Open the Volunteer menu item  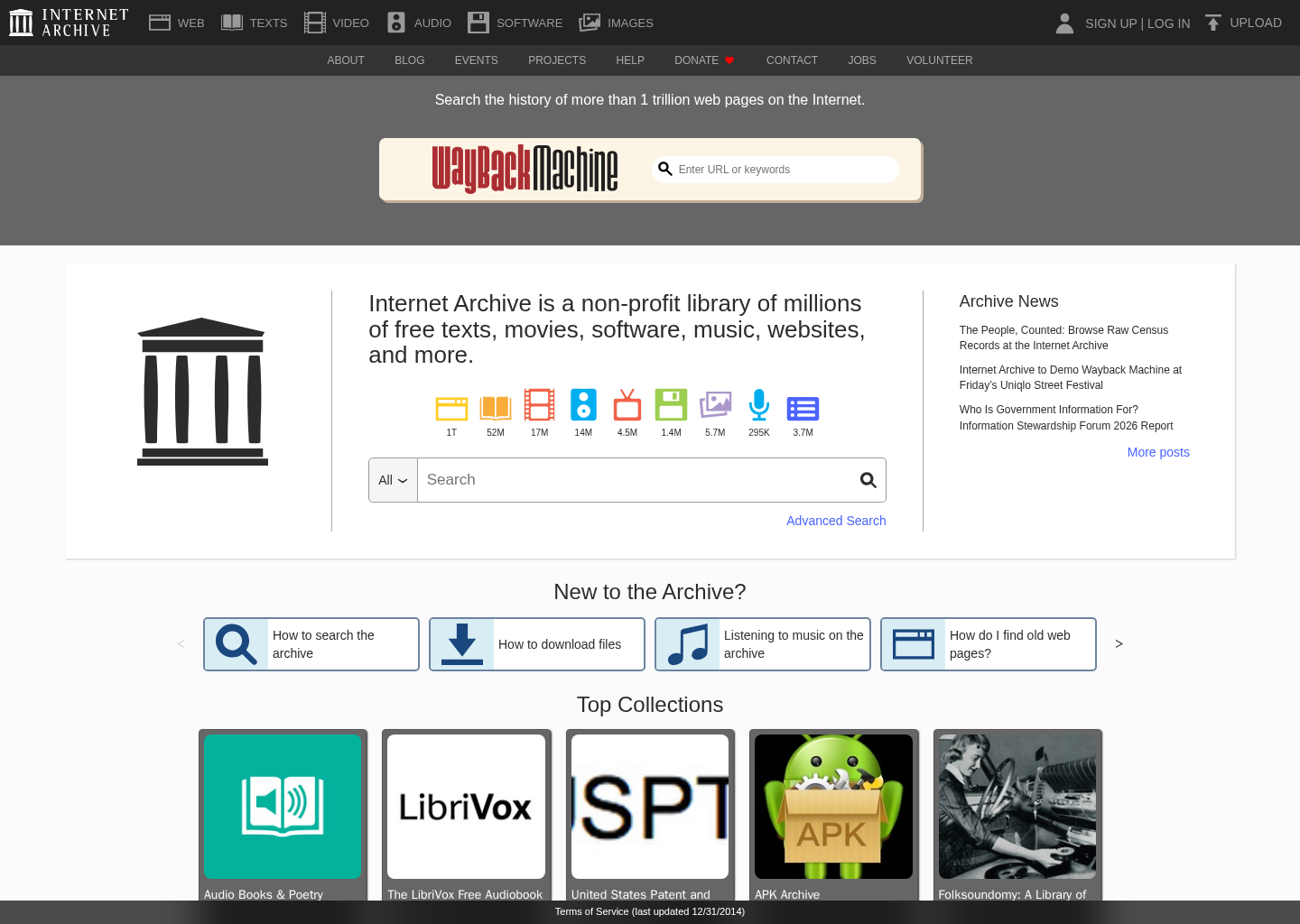point(940,60)
